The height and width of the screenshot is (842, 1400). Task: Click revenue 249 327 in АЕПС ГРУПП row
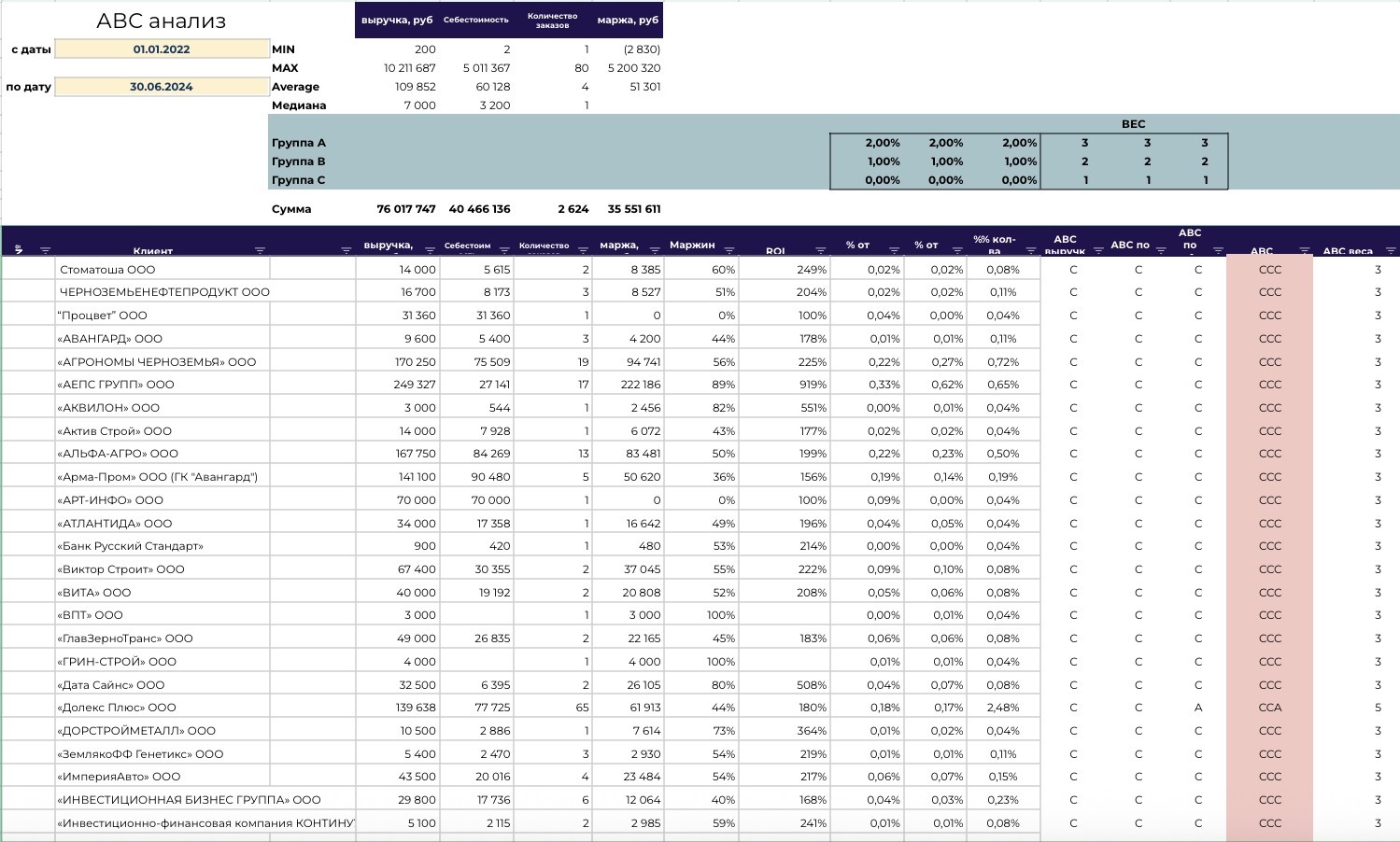pos(414,385)
